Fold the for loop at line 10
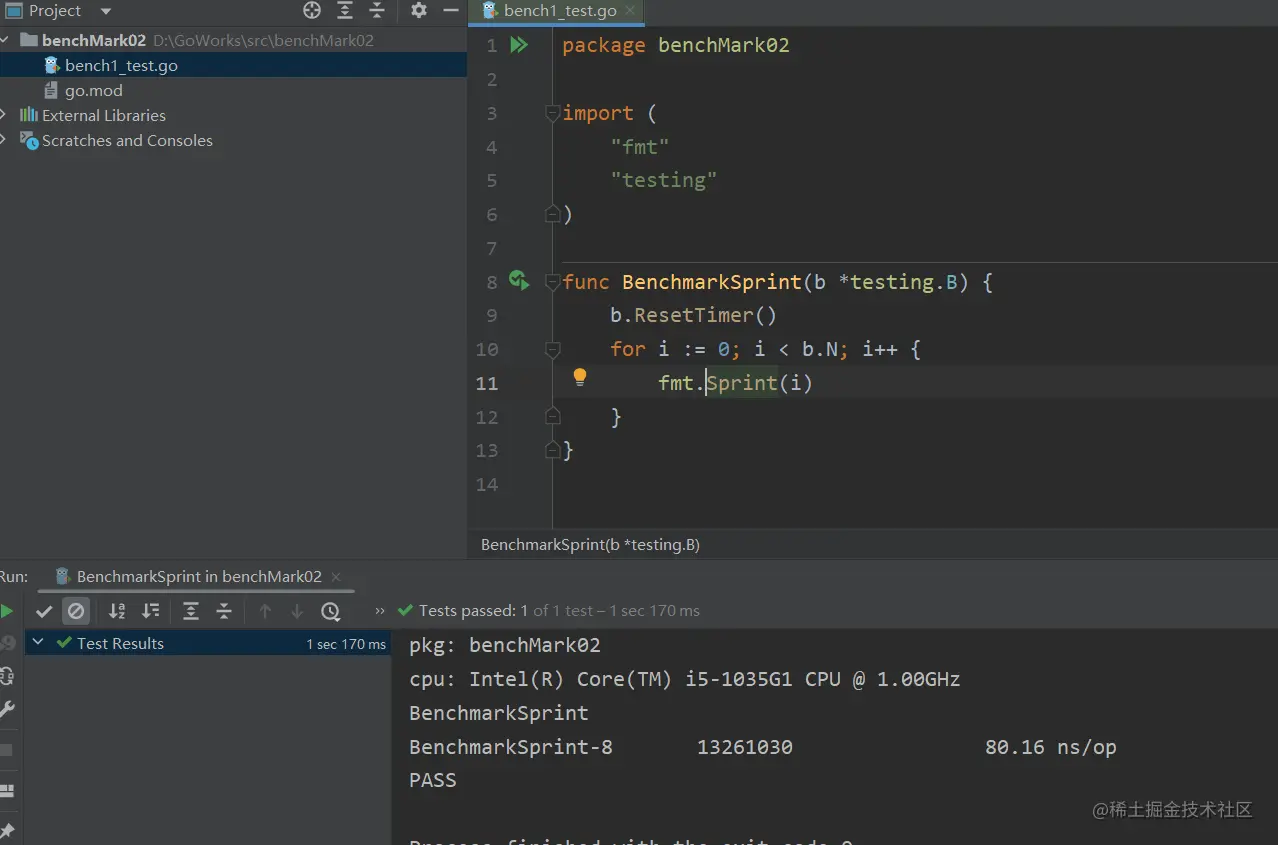 552,350
